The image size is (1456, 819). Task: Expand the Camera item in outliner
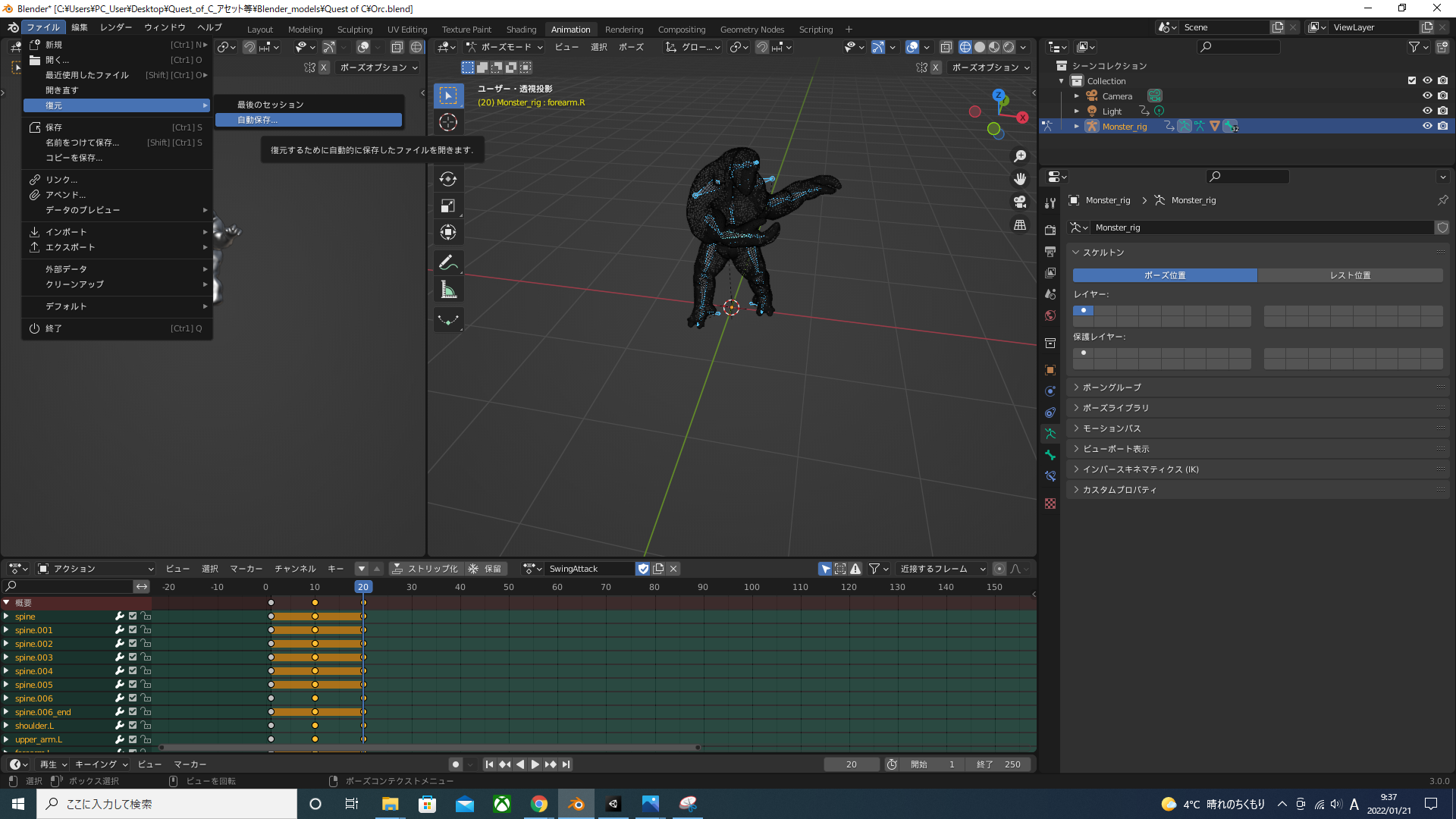1076,96
